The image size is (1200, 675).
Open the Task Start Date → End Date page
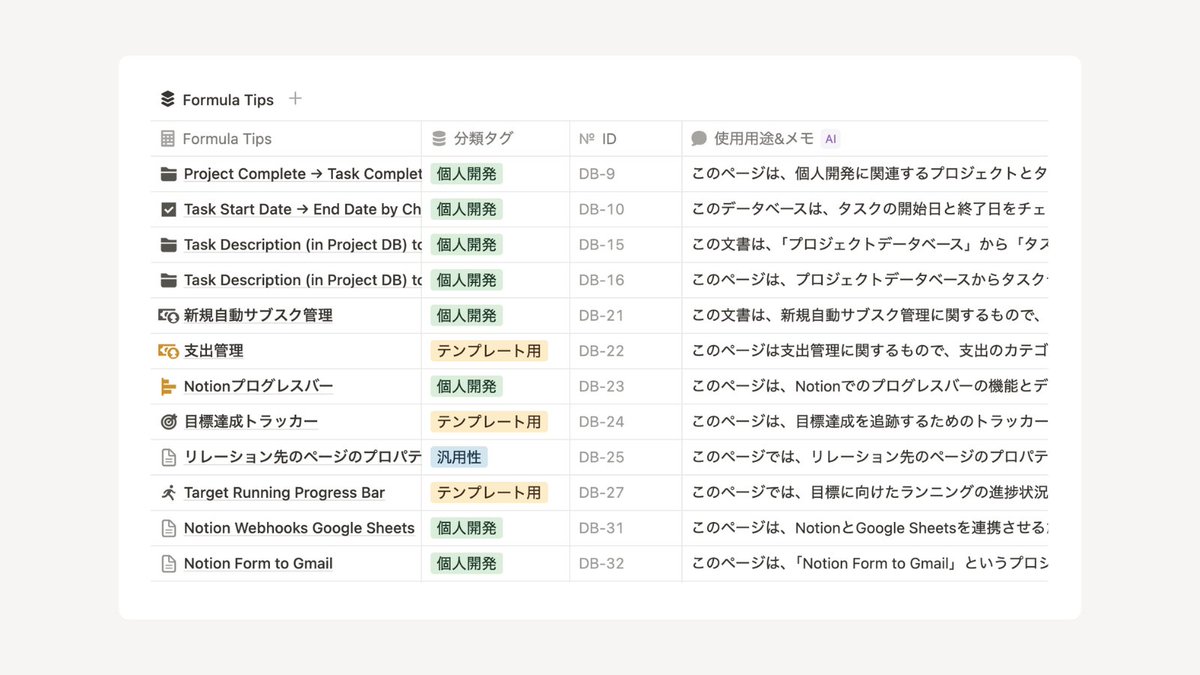[x=302, y=210]
